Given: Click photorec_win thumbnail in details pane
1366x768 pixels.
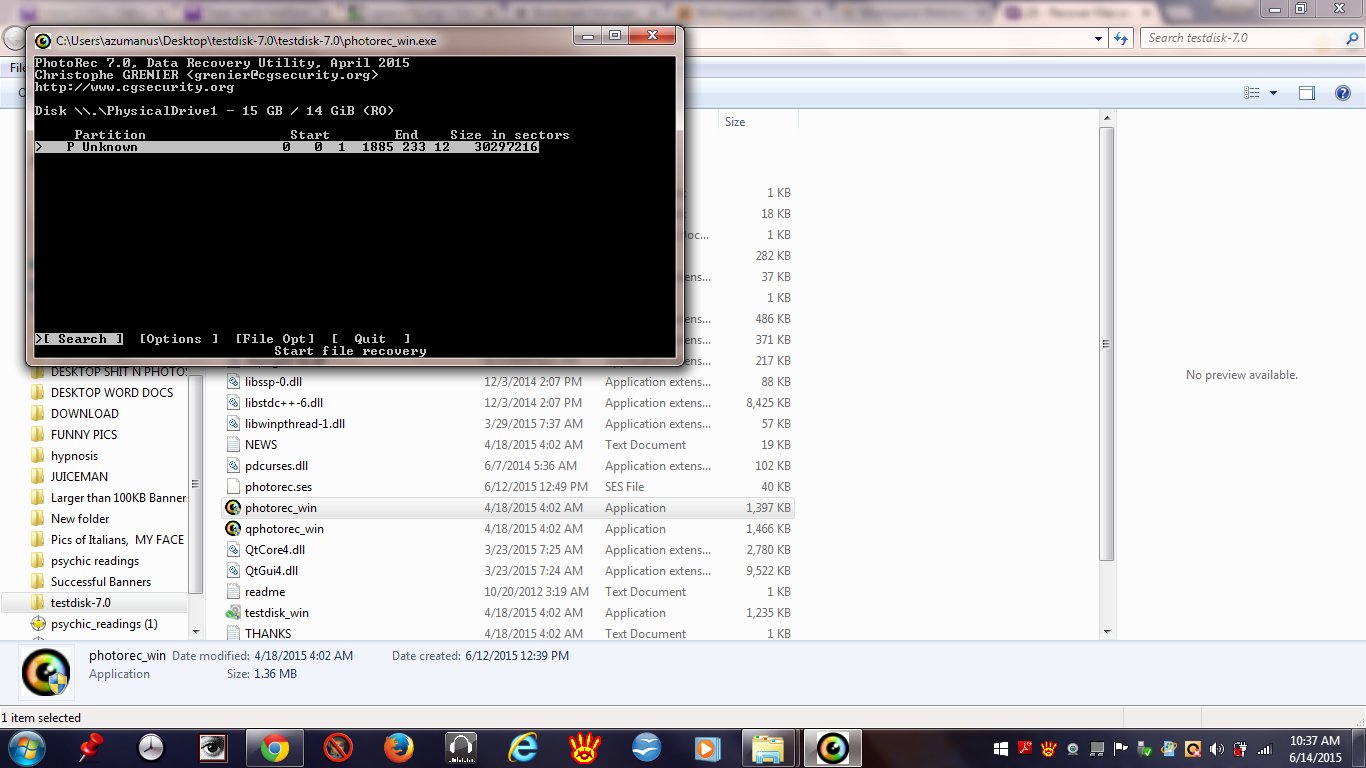Looking at the screenshot, I should [46, 673].
